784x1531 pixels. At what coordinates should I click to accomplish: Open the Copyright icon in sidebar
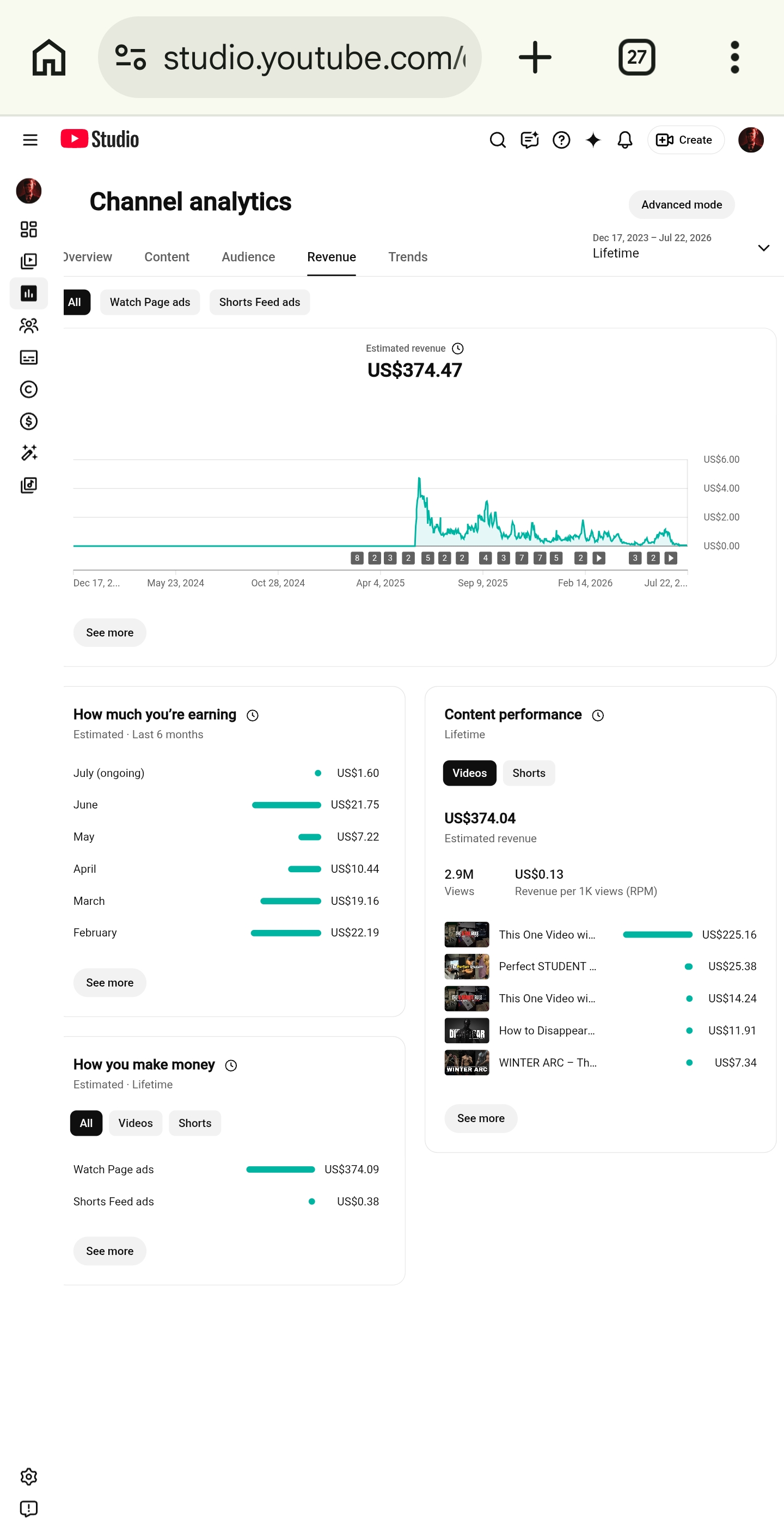point(28,389)
